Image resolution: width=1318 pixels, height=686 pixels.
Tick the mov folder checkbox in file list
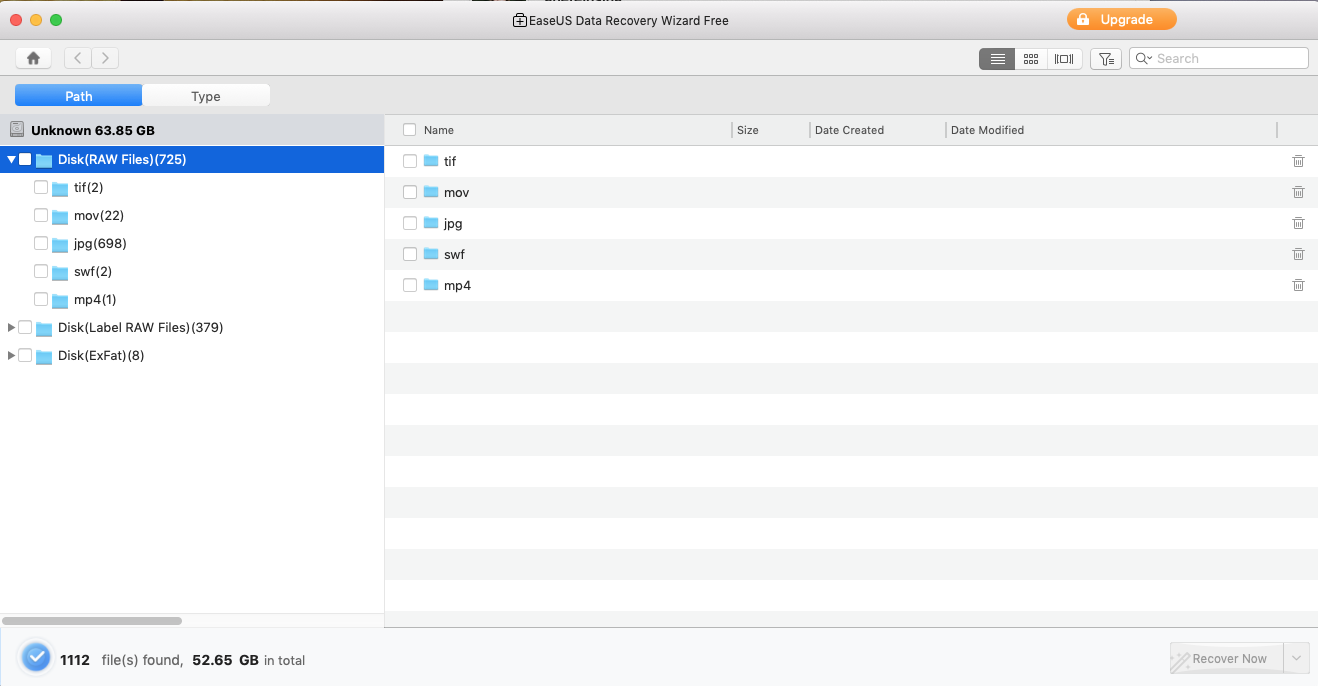pos(410,192)
